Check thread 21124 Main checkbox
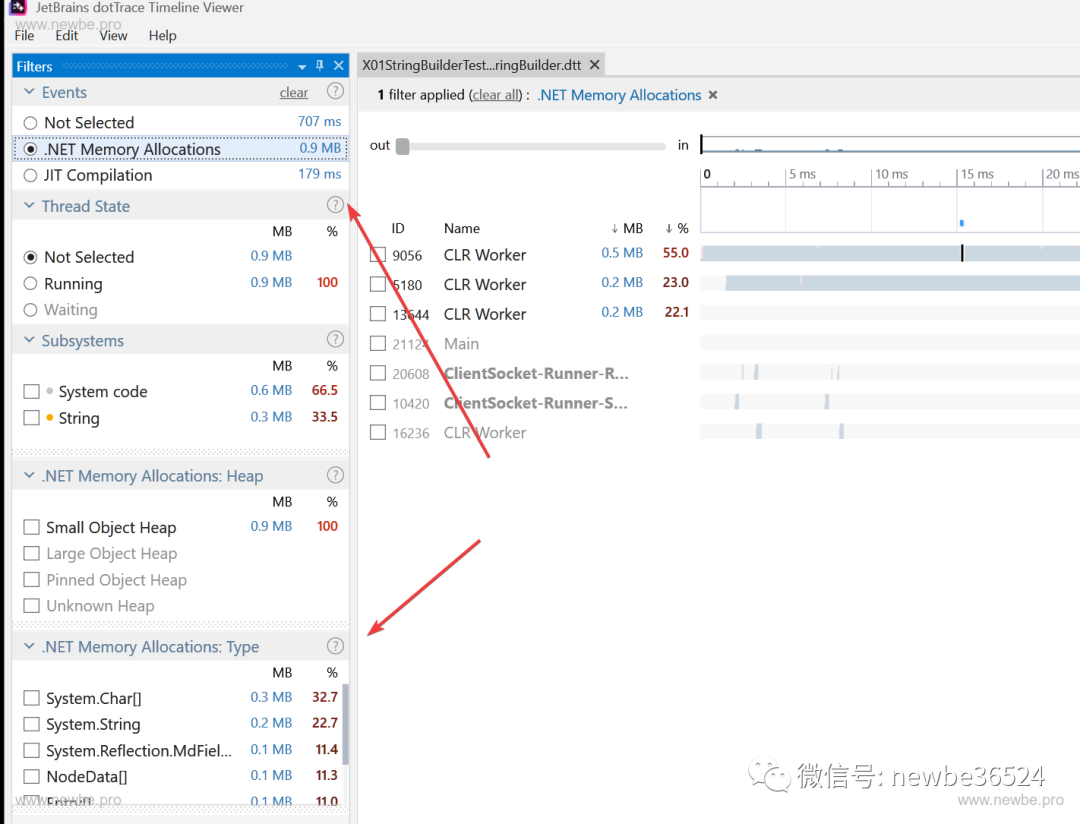Viewport: 1080px width, 824px height. 377,343
